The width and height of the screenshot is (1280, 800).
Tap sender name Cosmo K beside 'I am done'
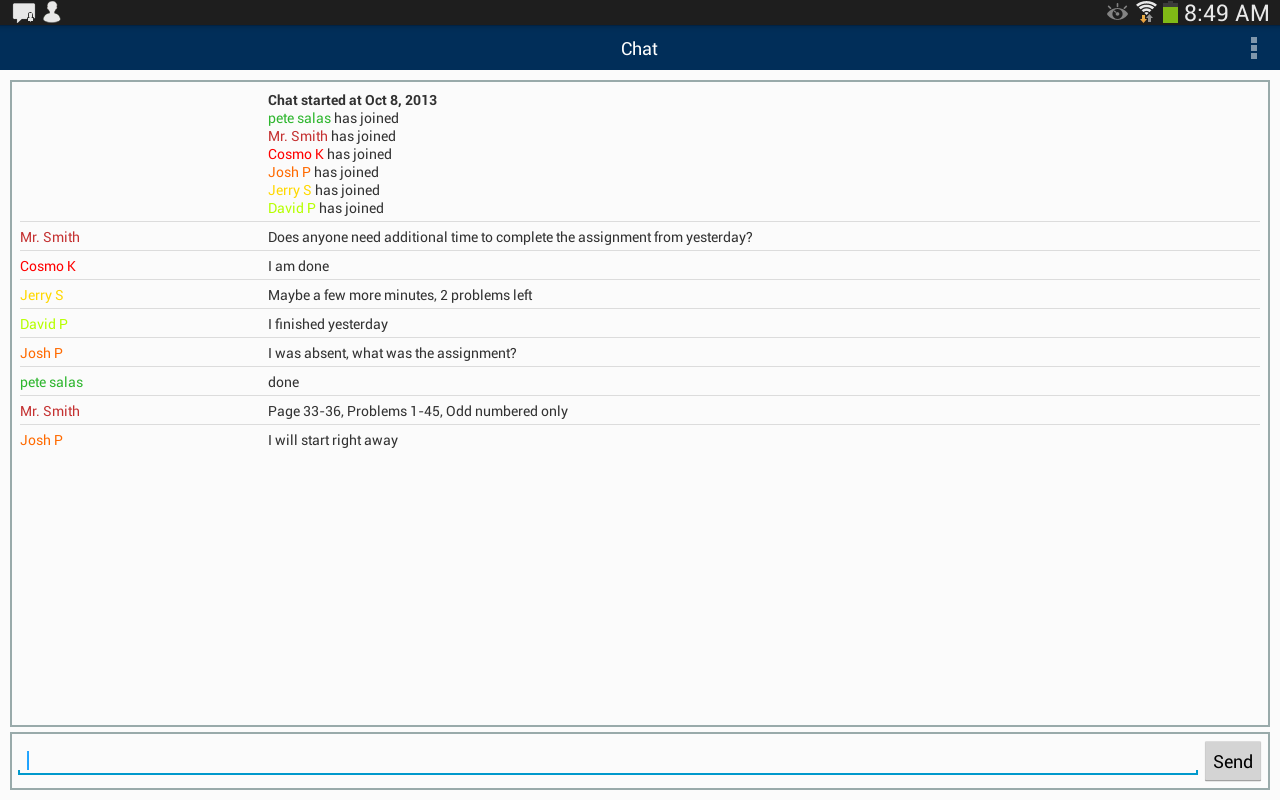tap(48, 266)
